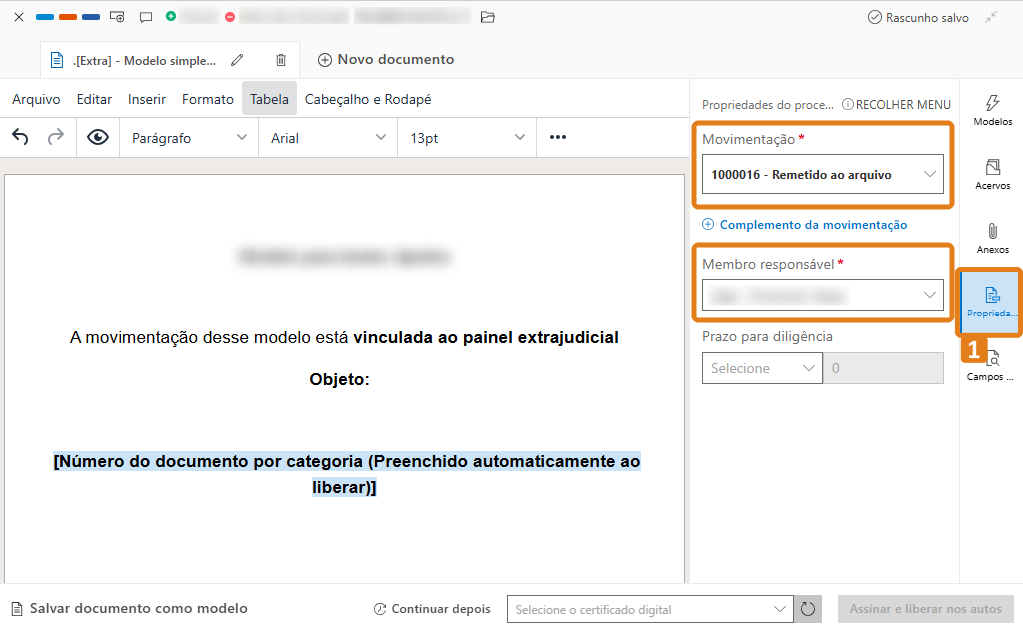Refresh the digital certificate list
The image size is (1023, 629).
(x=805, y=609)
